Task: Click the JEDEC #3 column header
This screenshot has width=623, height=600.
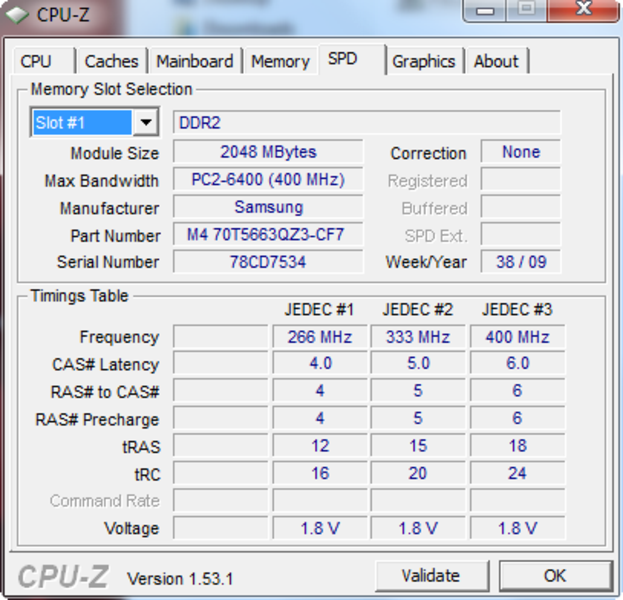Action: [517, 310]
